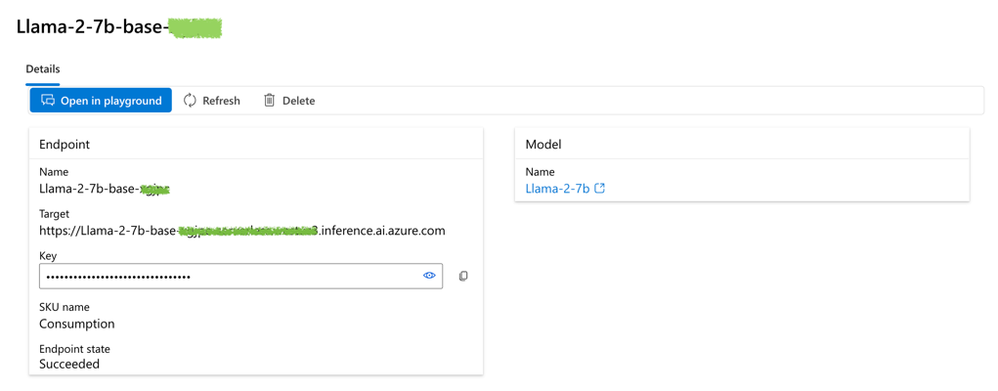The width and height of the screenshot is (998, 391).
Task: Click the Endpoint state label
Action: click(74, 349)
